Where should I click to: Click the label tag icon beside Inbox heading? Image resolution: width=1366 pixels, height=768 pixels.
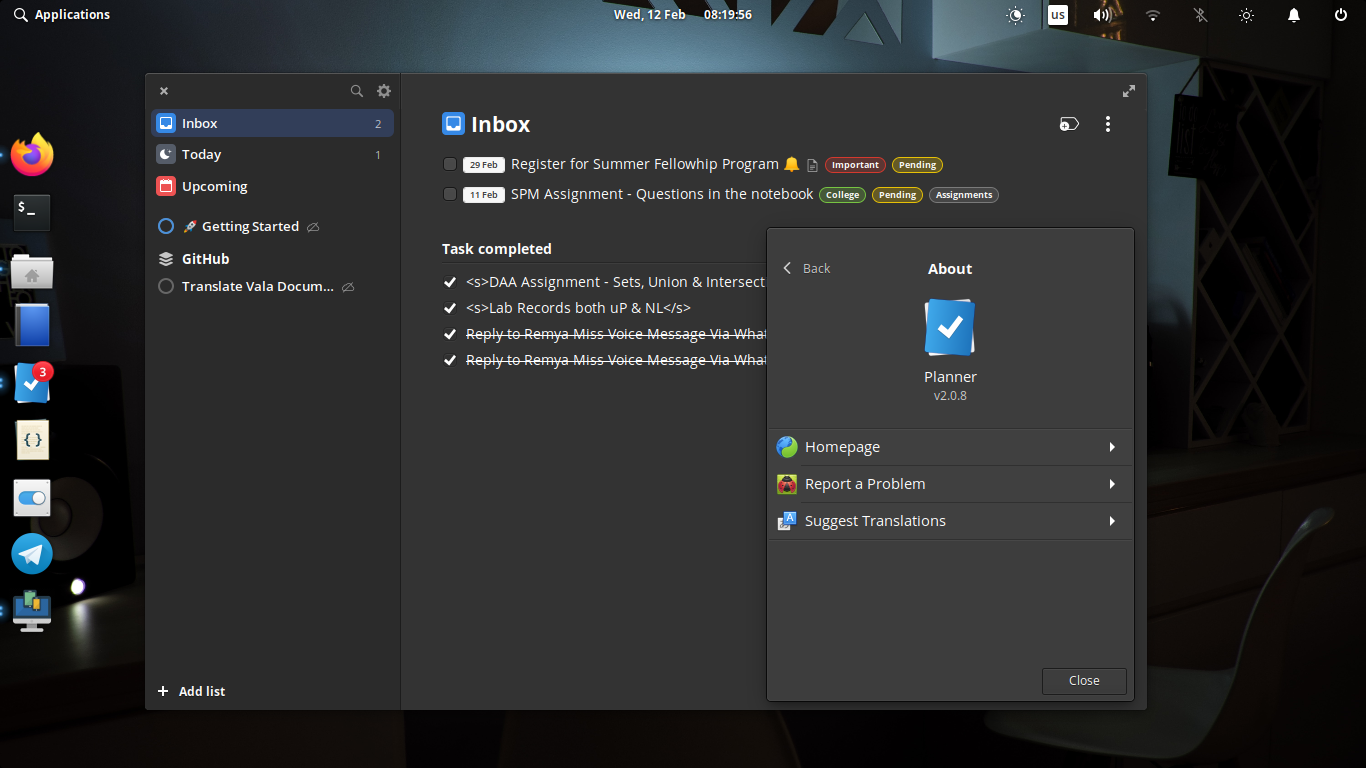[x=1069, y=124]
